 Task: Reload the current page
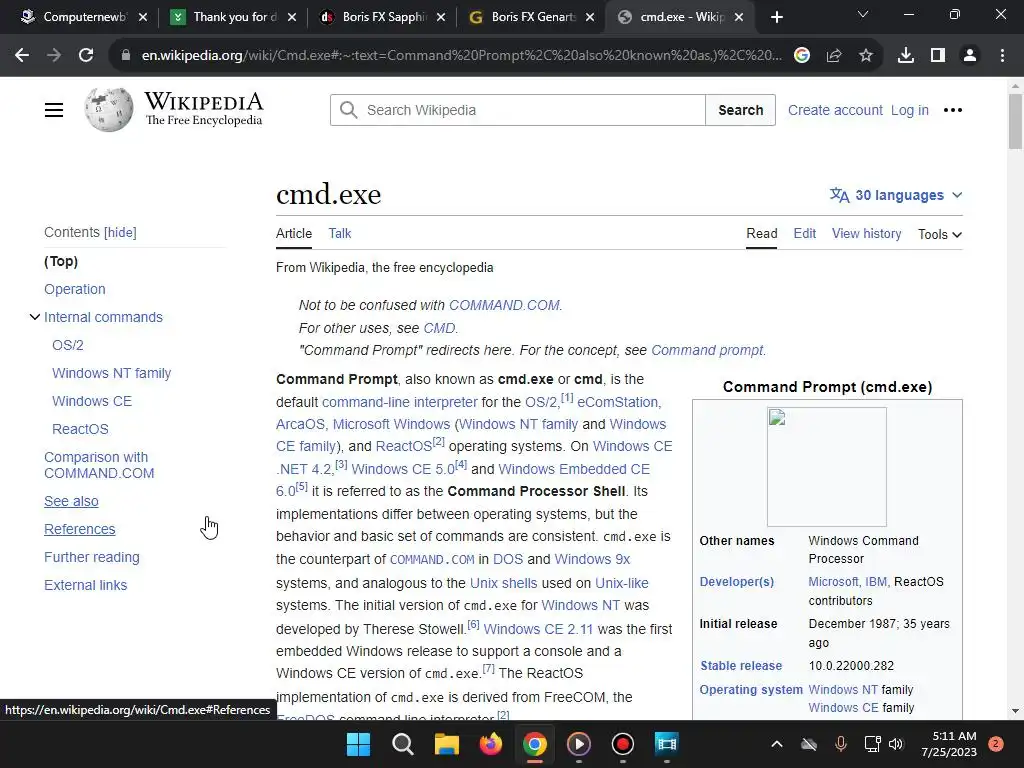86,56
